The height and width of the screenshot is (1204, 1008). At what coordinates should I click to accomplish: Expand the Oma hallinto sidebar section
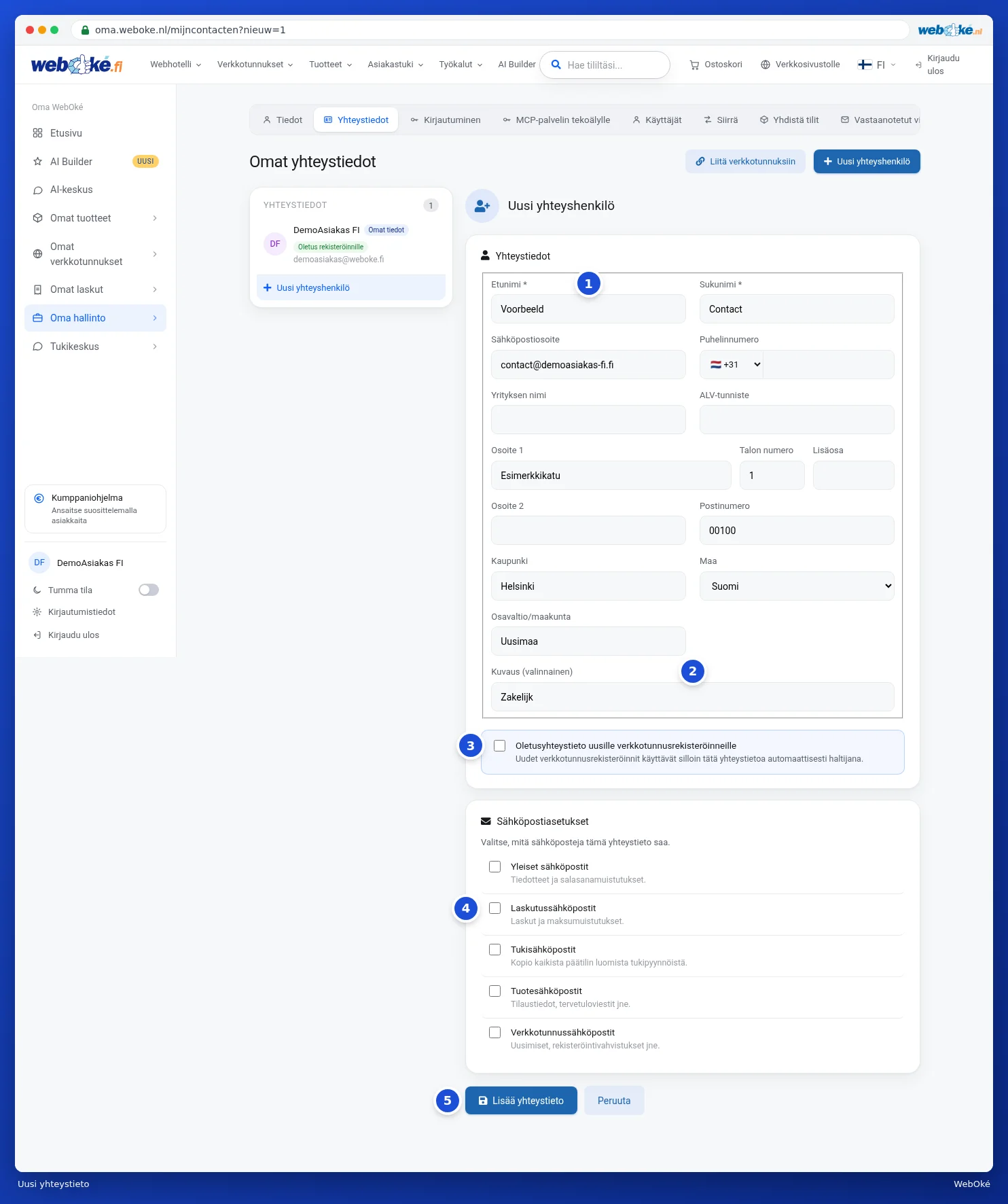(95, 318)
